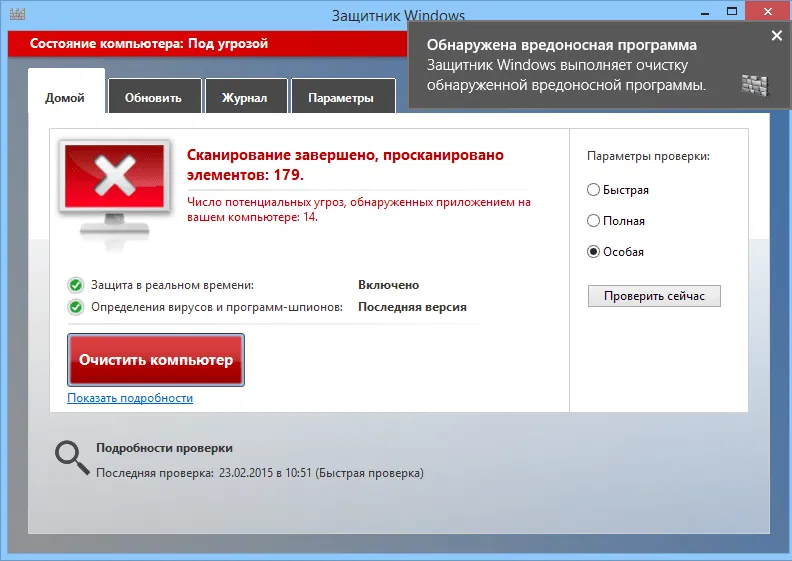Open the Журнал tab
The height and width of the screenshot is (561, 792).
click(245, 97)
